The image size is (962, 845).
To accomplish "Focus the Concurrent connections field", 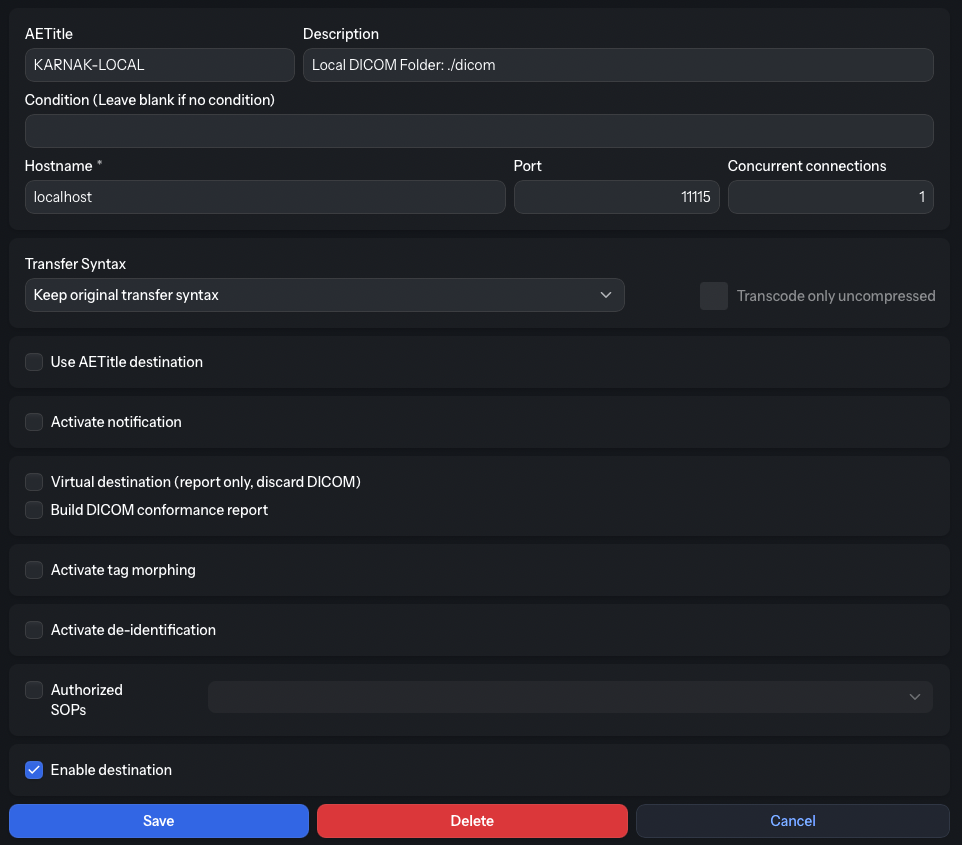I will pyautogui.click(x=831, y=197).
